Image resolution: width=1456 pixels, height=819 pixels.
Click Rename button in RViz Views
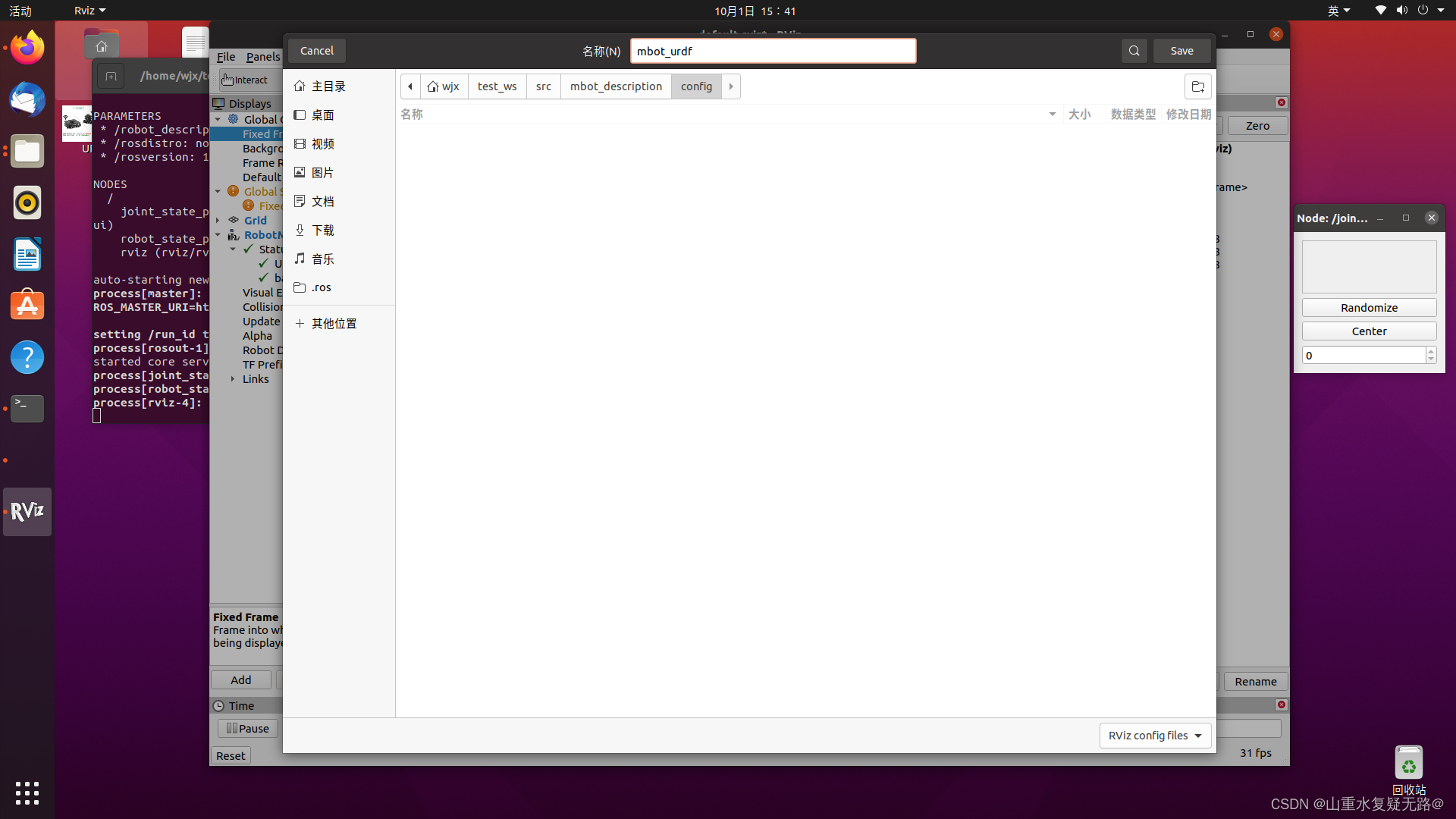(x=1256, y=682)
